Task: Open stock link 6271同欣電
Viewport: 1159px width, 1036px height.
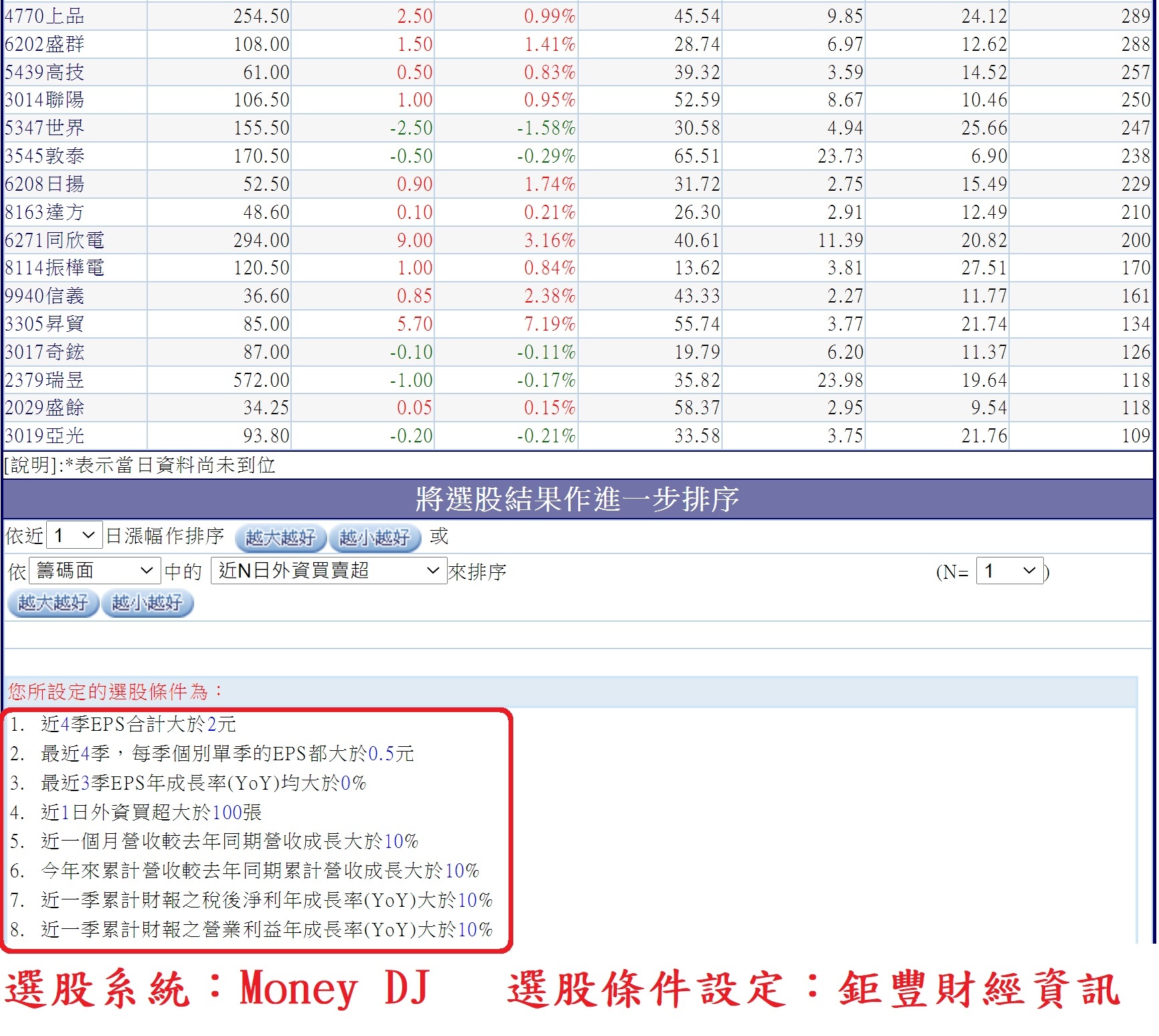Action: coord(55,240)
